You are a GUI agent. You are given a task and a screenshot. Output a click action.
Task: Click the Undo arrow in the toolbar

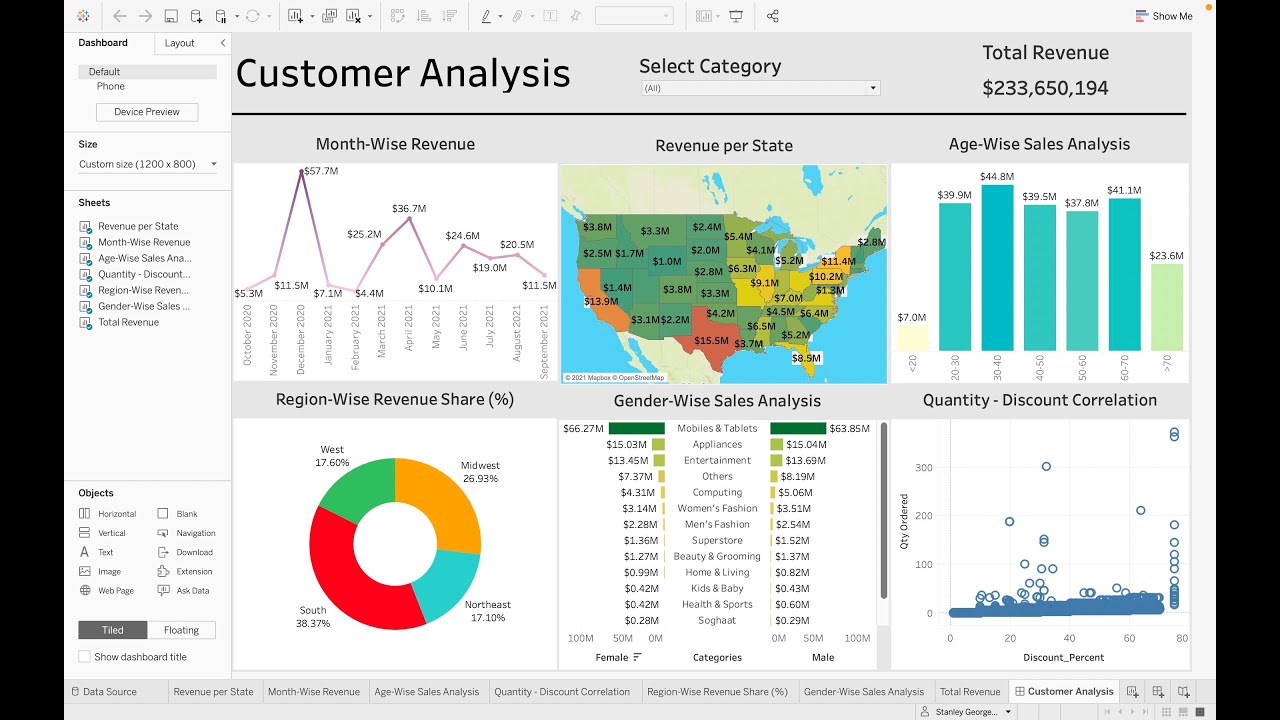tap(120, 16)
